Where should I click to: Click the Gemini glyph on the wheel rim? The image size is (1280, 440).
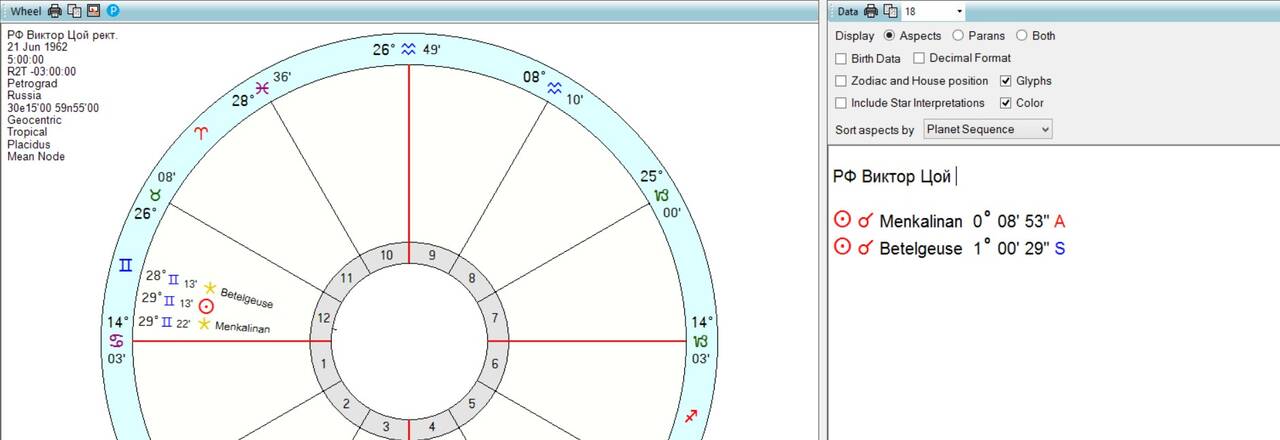pyautogui.click(x=125, y=265)
